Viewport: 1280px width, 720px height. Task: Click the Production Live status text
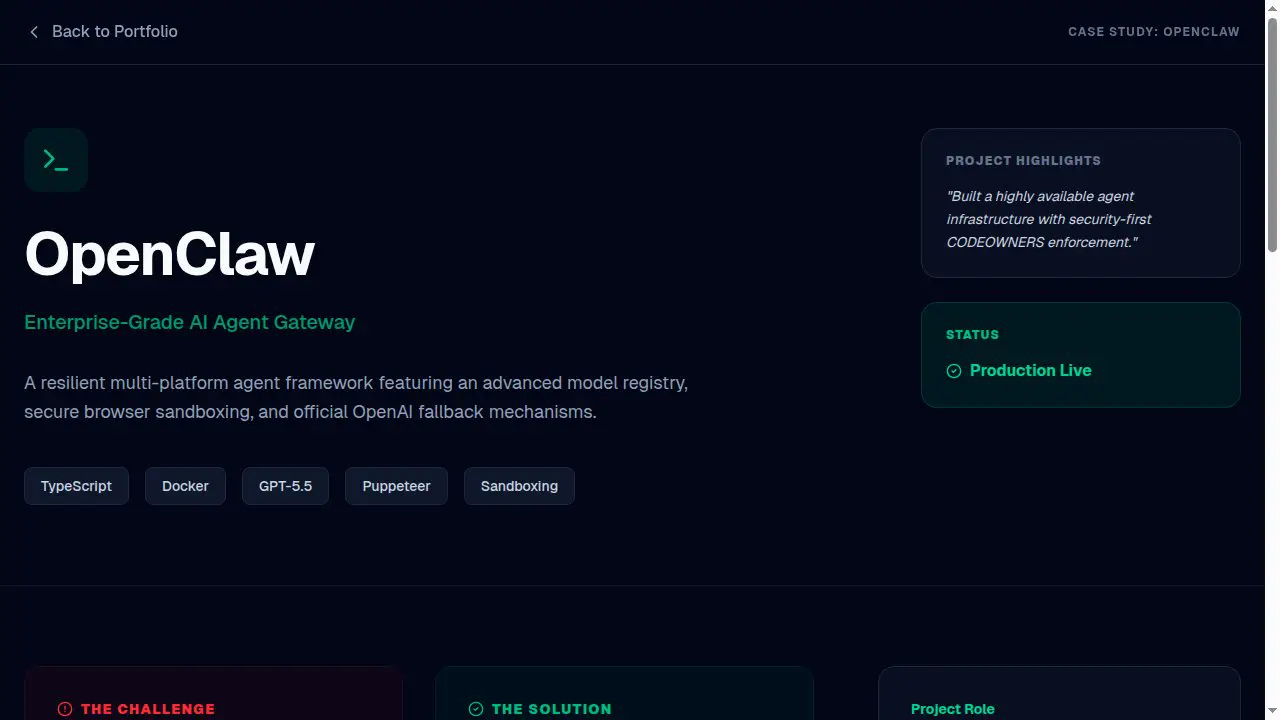tap(1030, 371)
